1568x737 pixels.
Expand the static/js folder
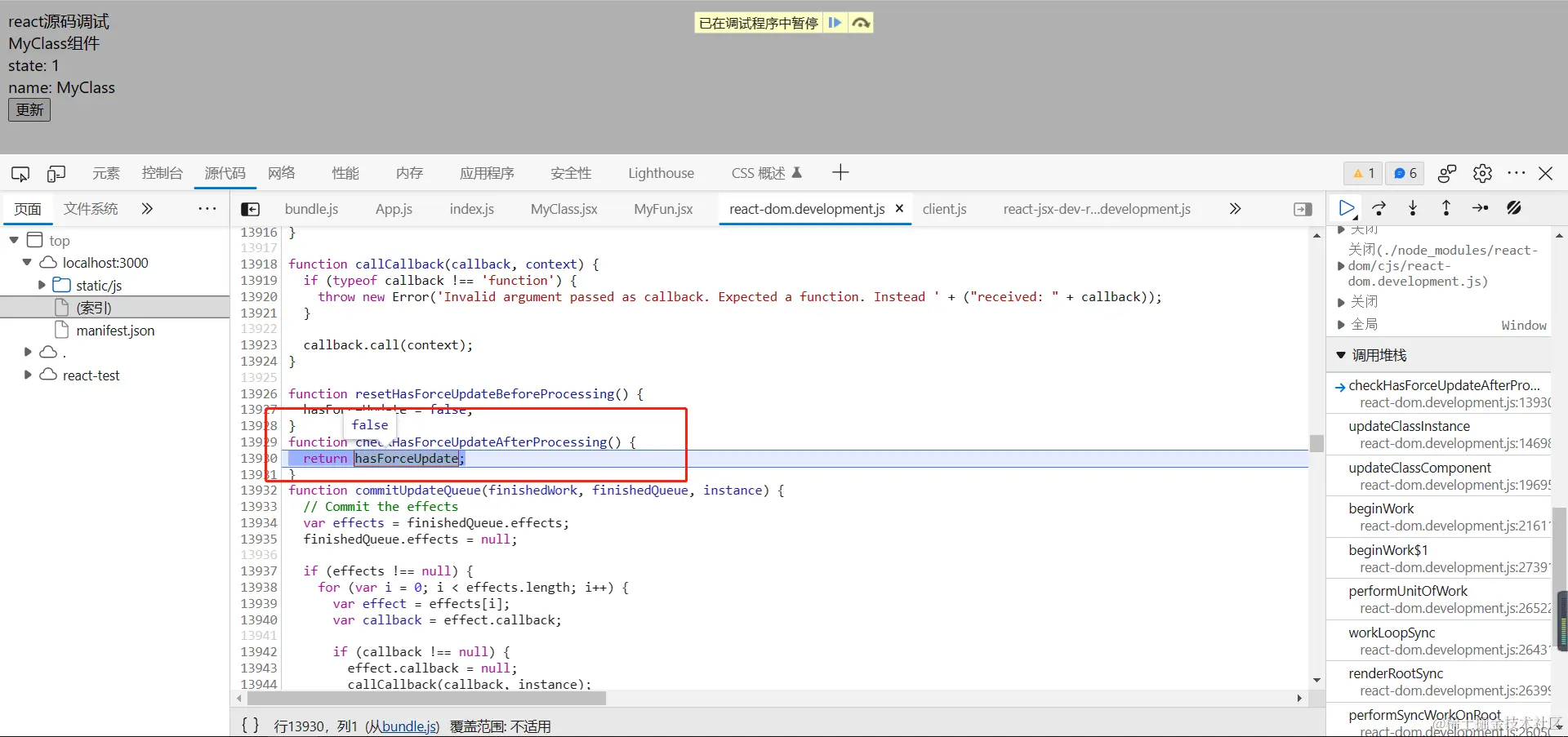click(42, 285)
